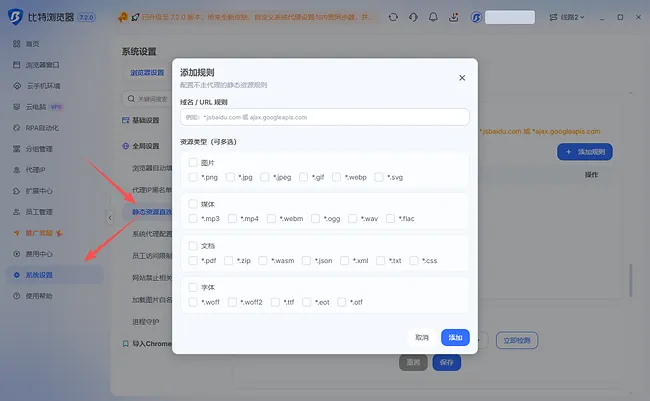Image resolution: width=650 pixels, height=401 pixels.
Task: Select 静态资源直连 in settings list
Action: (x=152, y=212)
